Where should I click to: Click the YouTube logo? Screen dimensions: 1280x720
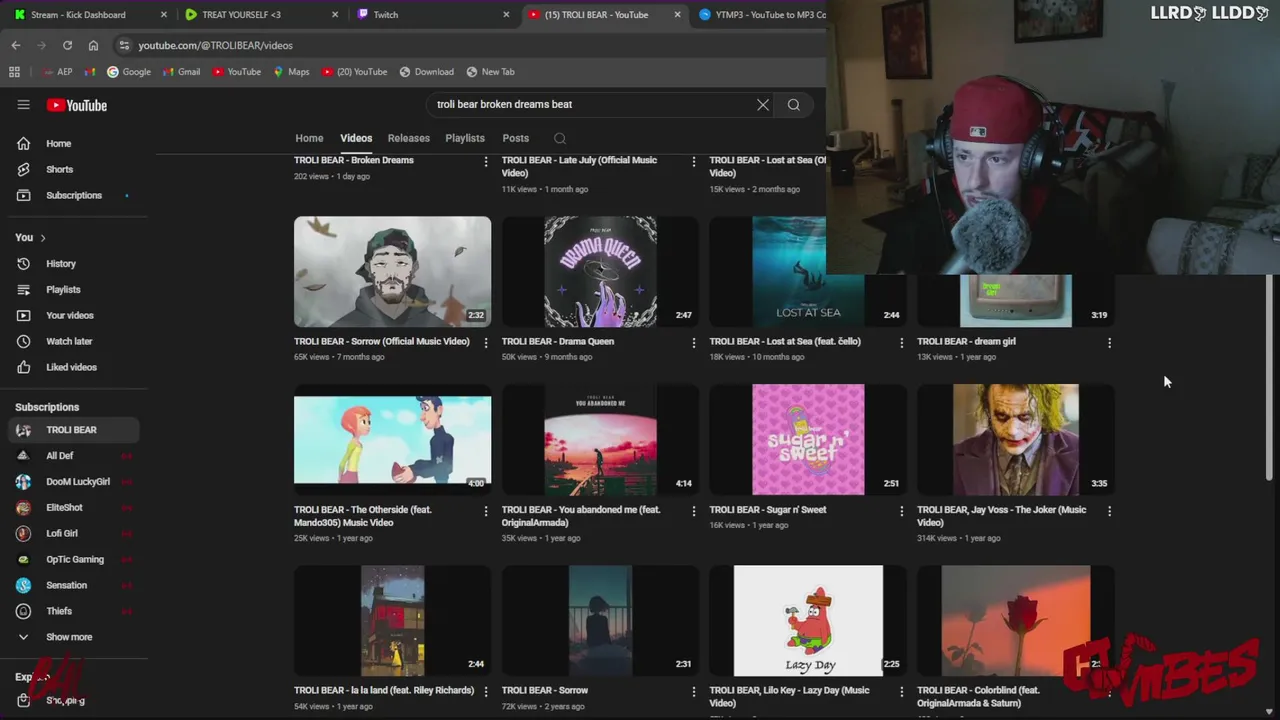(x=76, y=105)
